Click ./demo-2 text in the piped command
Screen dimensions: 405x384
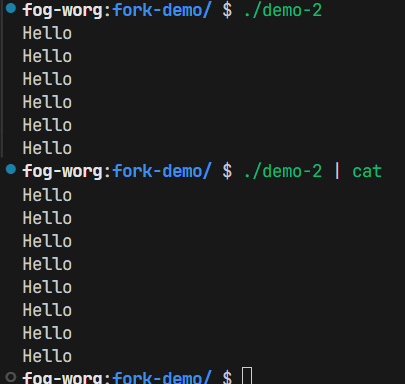click(283, 171)
